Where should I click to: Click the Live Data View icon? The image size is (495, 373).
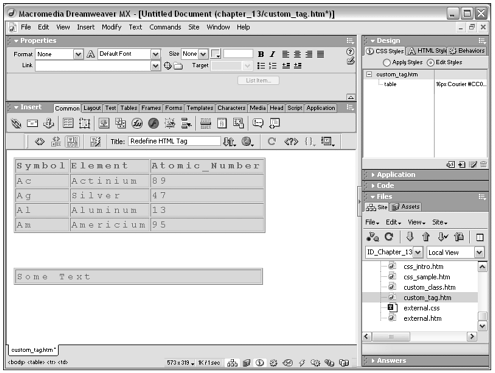click(x=95, y=142)
